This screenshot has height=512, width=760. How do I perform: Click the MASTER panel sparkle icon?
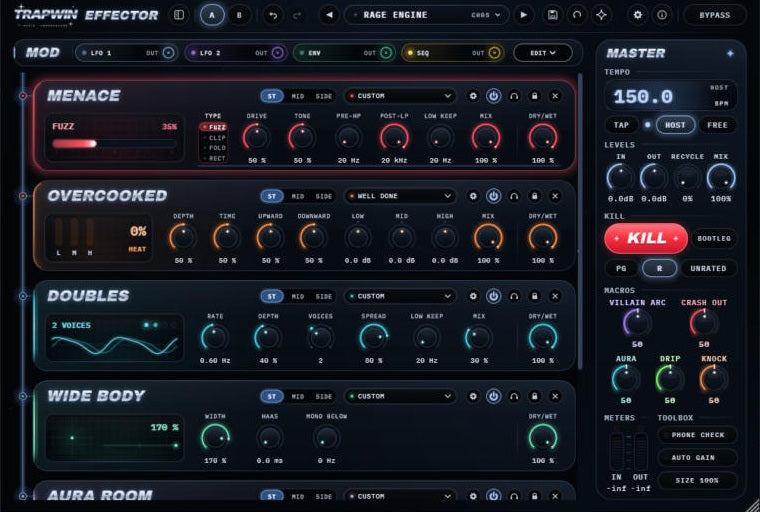click(730, 53)
